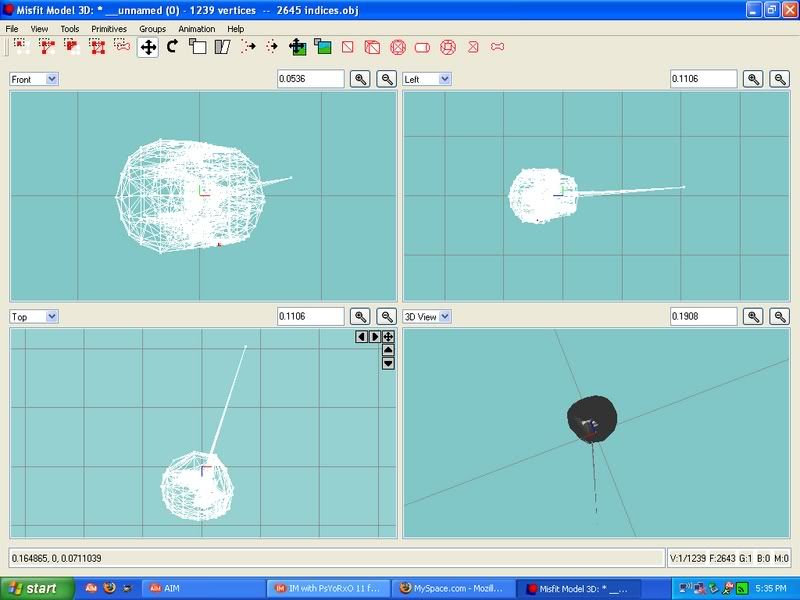Zoom in the Front viewport
800x600 pixels.
360,79
